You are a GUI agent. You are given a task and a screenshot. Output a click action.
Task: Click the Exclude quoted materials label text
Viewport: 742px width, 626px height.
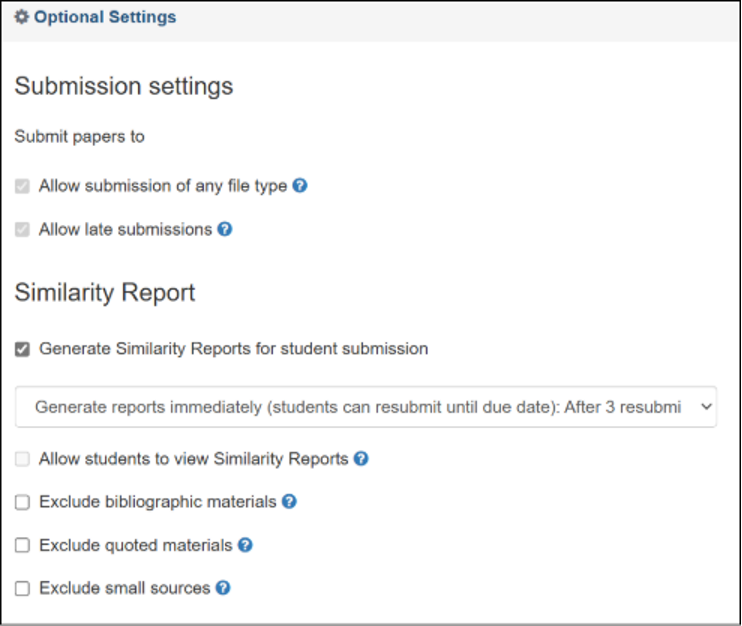click(x=136, y=545)
